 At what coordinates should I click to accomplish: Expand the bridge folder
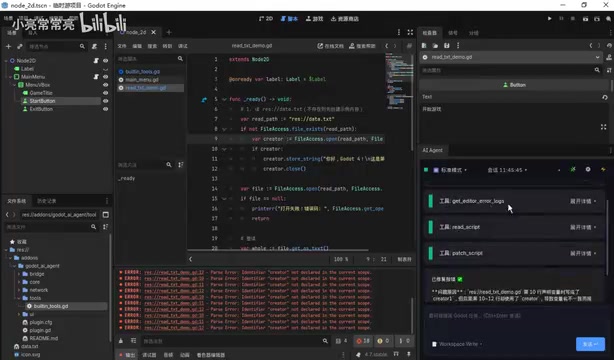pyautogui.click(x=19, y=274)
